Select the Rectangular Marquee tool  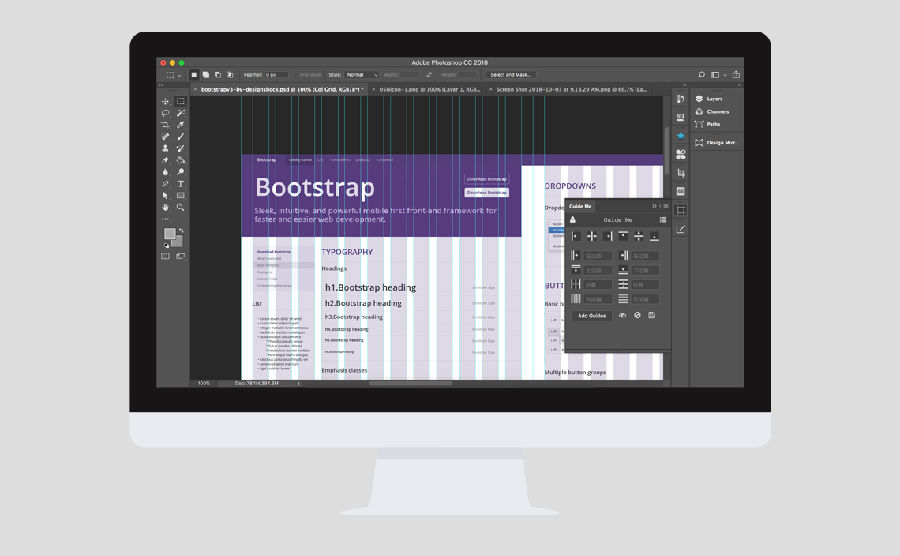pos(181,102)
